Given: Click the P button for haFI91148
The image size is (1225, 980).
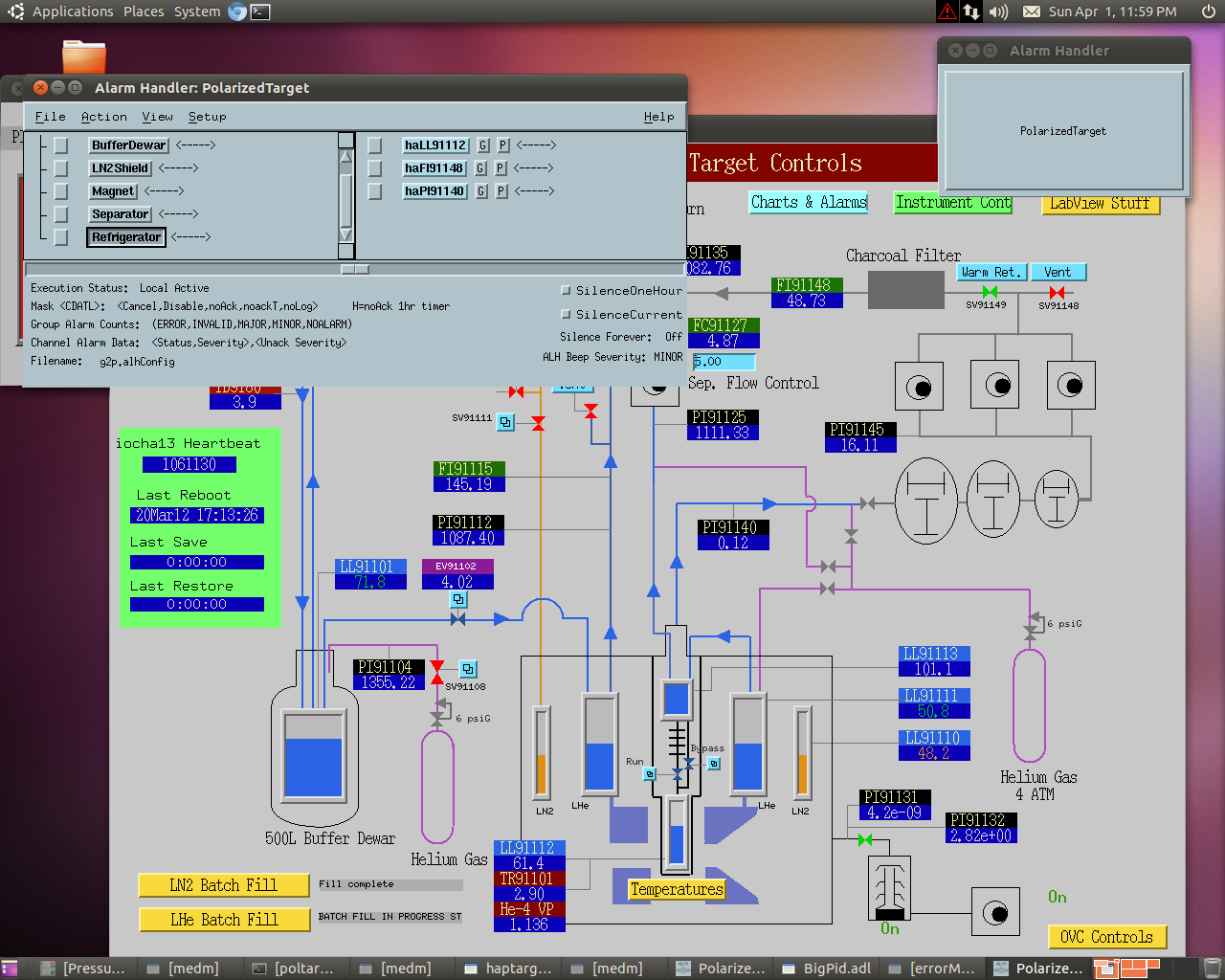Looking at the screenshot, I should tap(501, 168).
